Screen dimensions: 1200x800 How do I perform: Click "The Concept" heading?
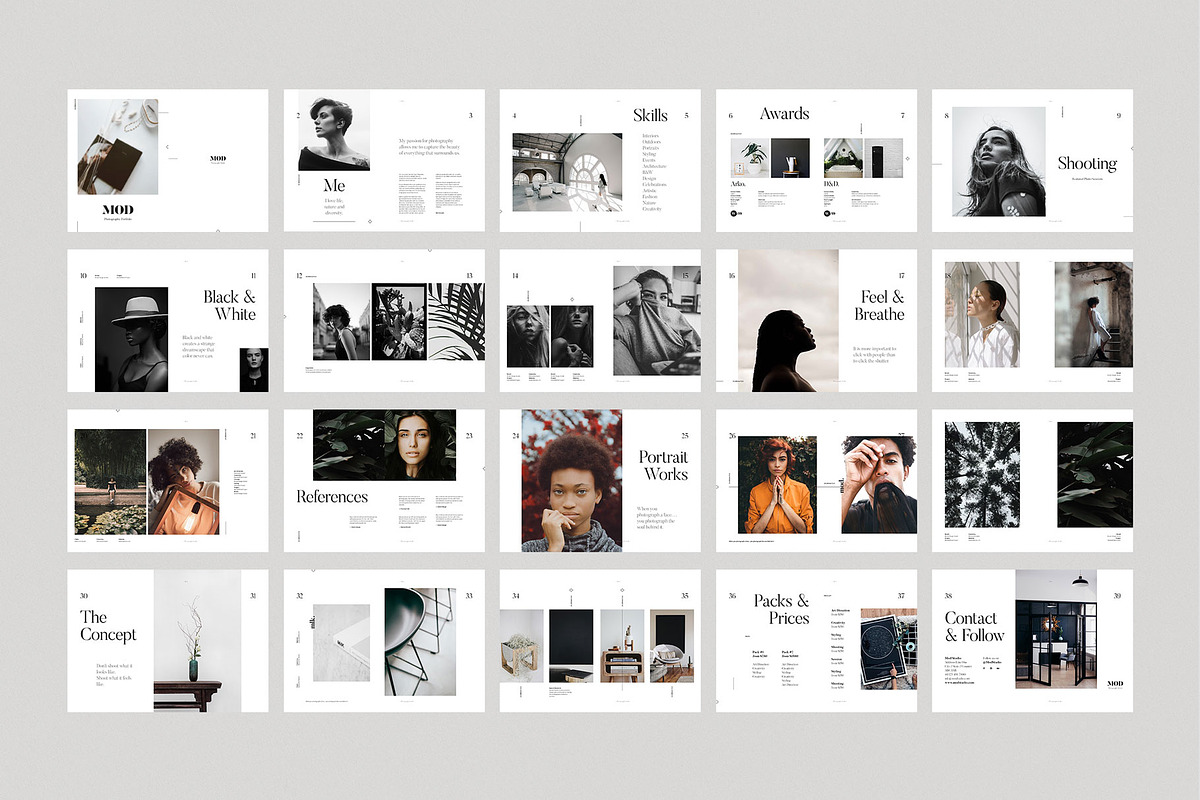[x=108, y=626]
